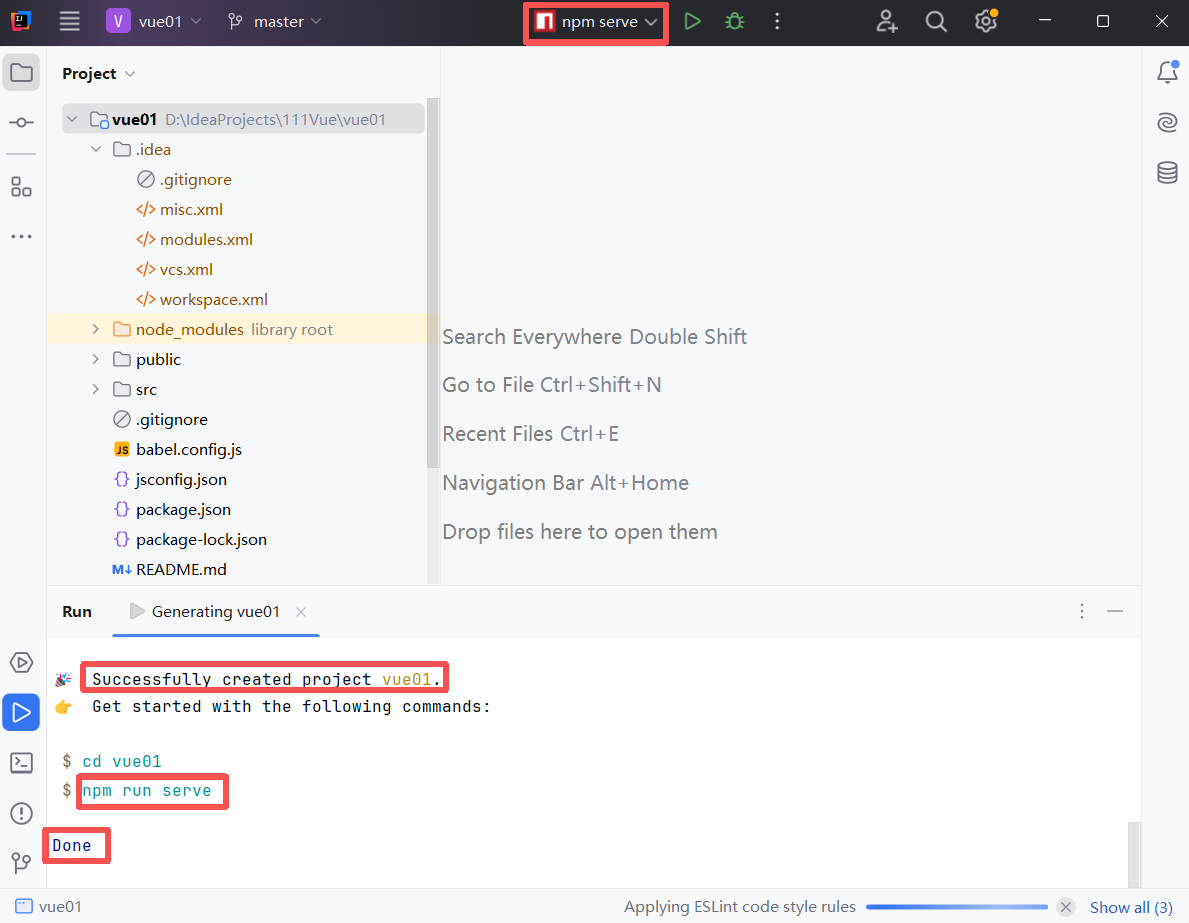The image size is (1189, 923).
Task: Select misc.xml file
Action: click(x=179, y=209)
